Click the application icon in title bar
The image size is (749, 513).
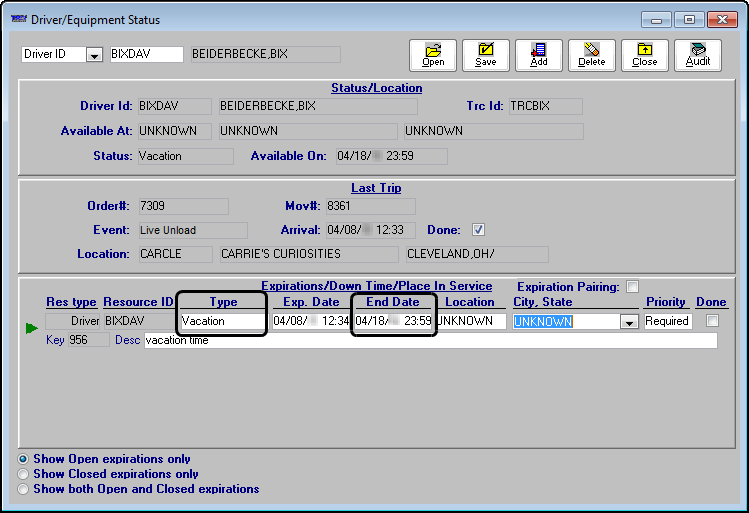point(17,20)
